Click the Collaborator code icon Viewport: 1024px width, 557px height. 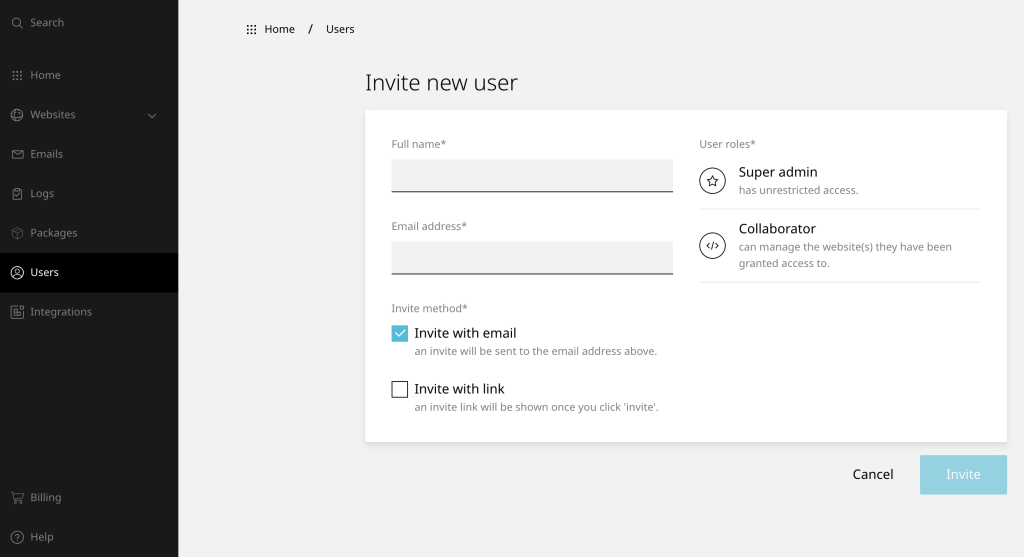[x=712, y=246]
